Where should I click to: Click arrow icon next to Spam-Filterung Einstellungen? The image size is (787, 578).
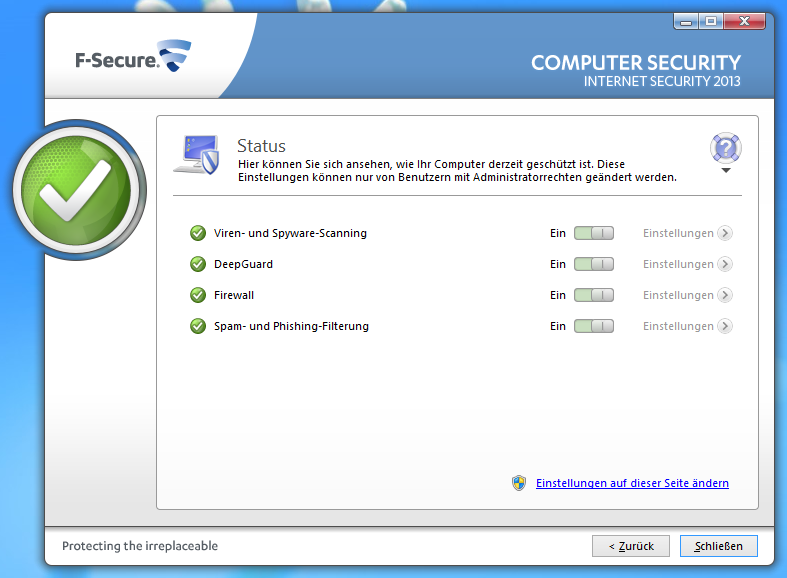point(725,326)
